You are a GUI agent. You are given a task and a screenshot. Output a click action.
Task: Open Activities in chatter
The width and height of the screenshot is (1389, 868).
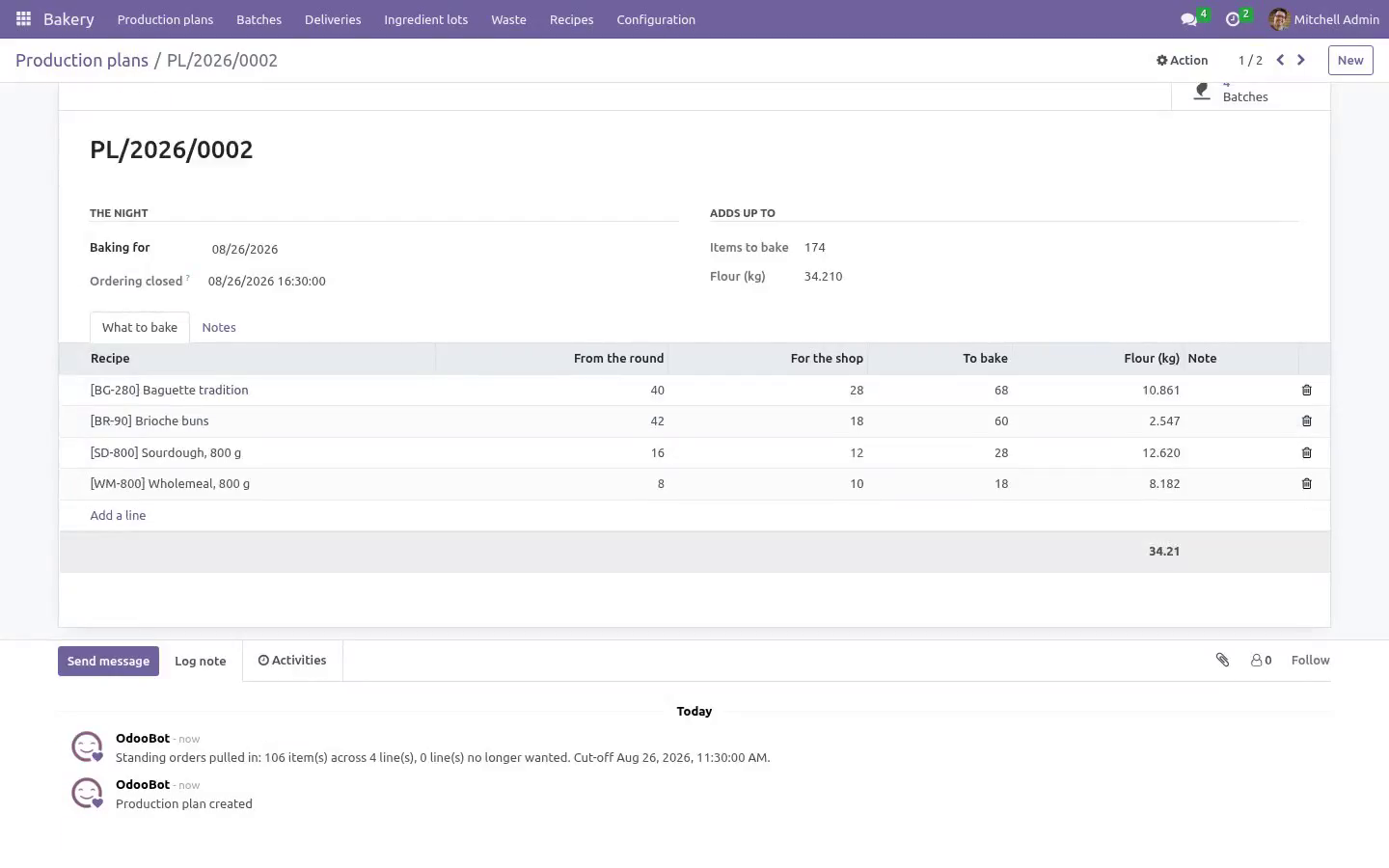click(292, 661)
